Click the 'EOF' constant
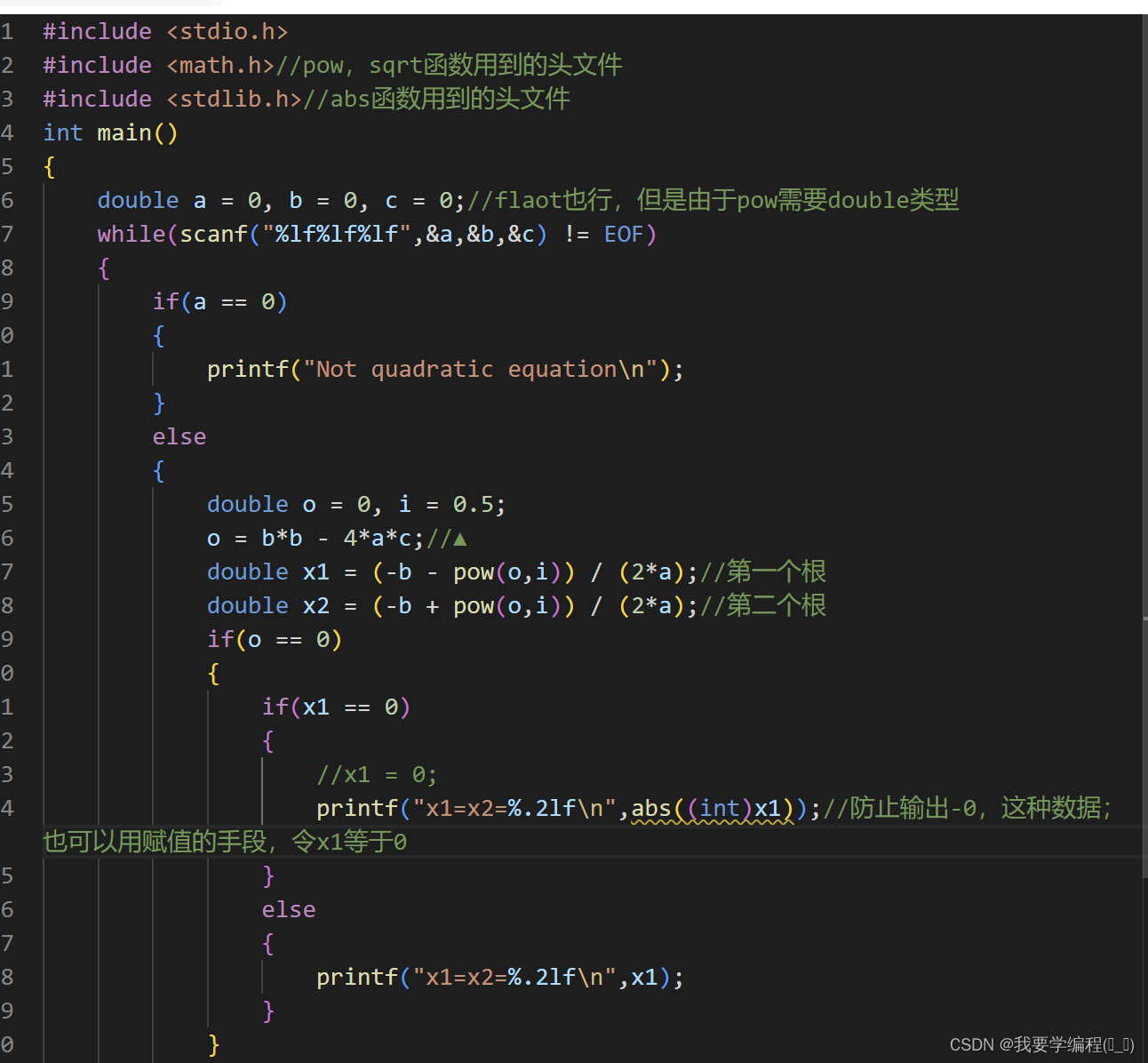The image size is (1148, 1063). [x=624, y=235]
